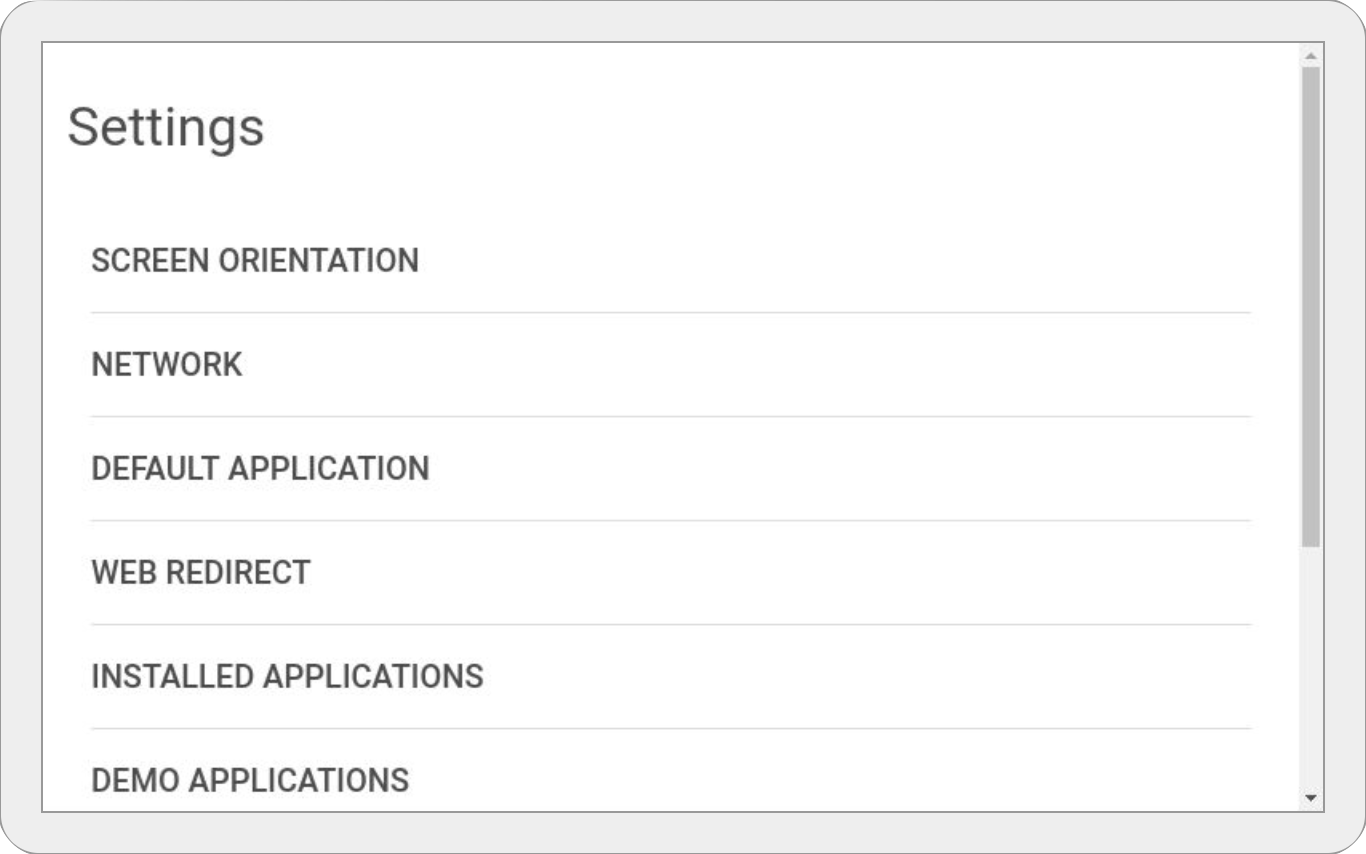This screenshot has width=1366, height=854.
Task: Show the Installed Applications list
Action: pyautogui.click(x=670, y=677)
